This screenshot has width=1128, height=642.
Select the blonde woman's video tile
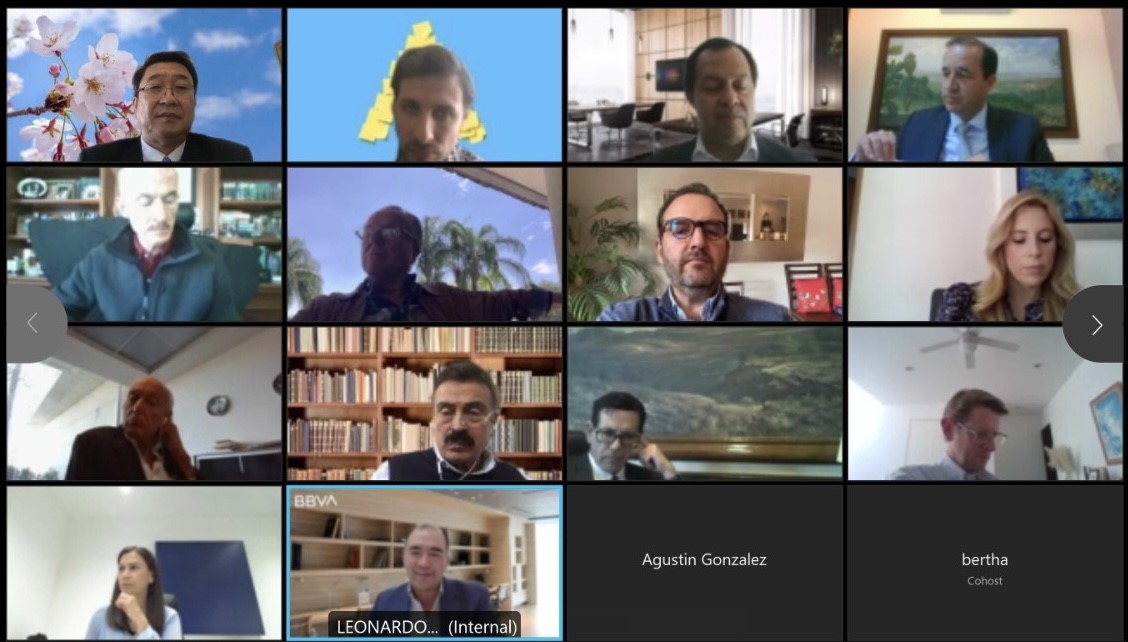point(985,244)
